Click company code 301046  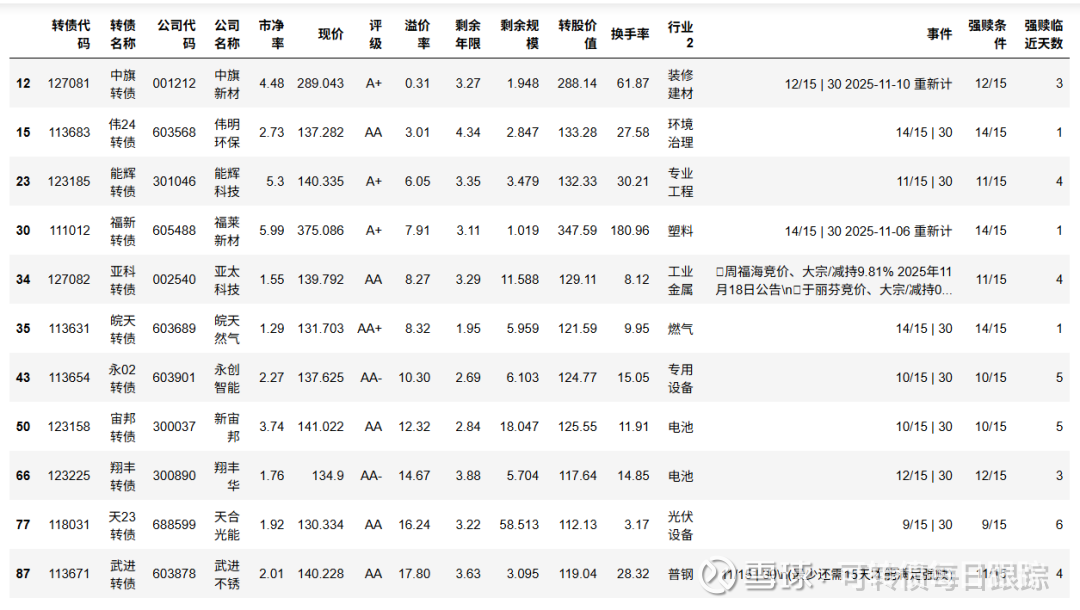pos(174,182)
